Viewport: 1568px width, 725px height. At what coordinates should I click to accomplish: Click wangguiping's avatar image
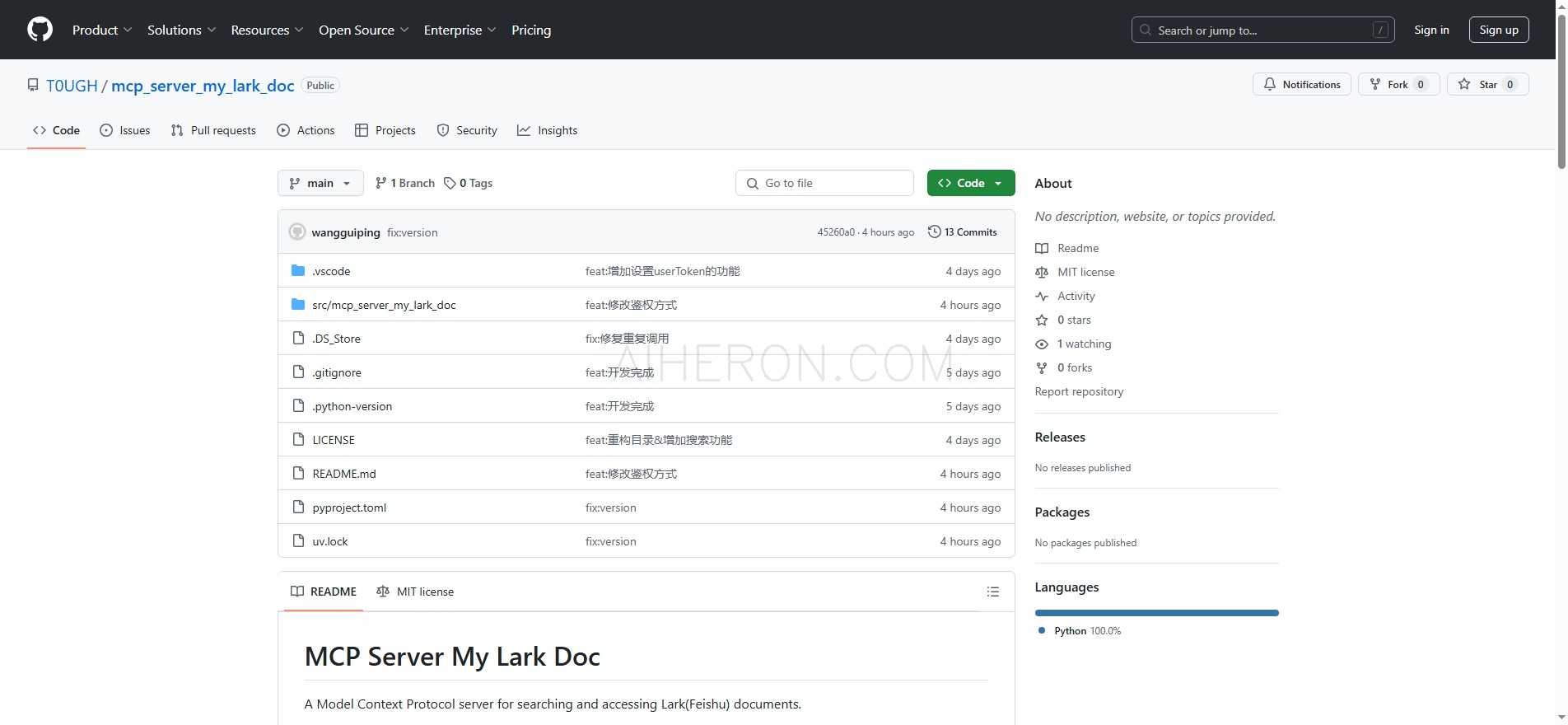click(x=297, y=232)
